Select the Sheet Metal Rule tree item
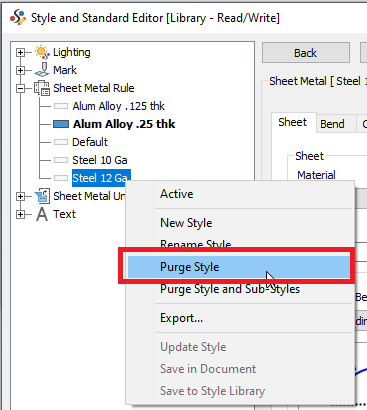 pos(94,88)
